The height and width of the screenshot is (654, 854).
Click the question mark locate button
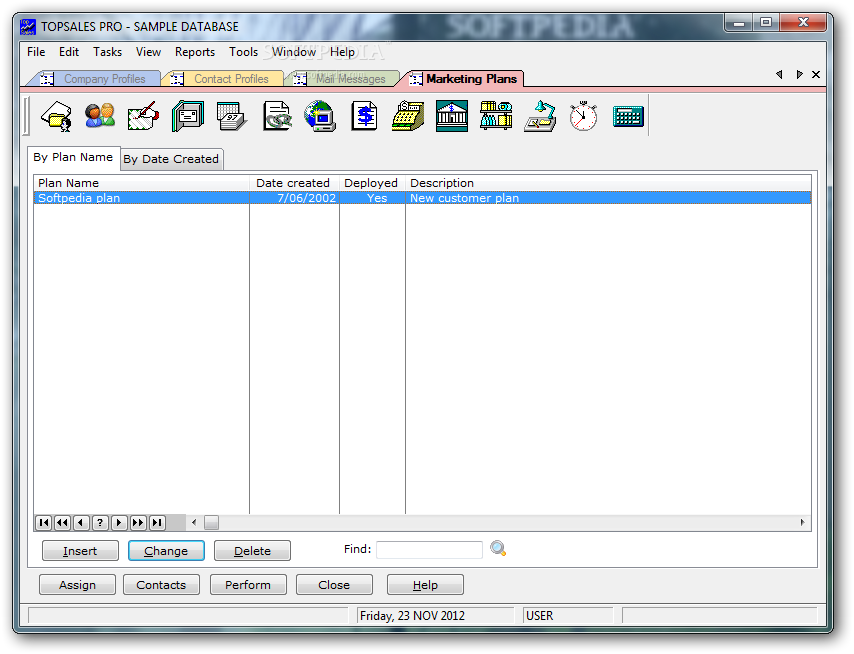[100, 523]
